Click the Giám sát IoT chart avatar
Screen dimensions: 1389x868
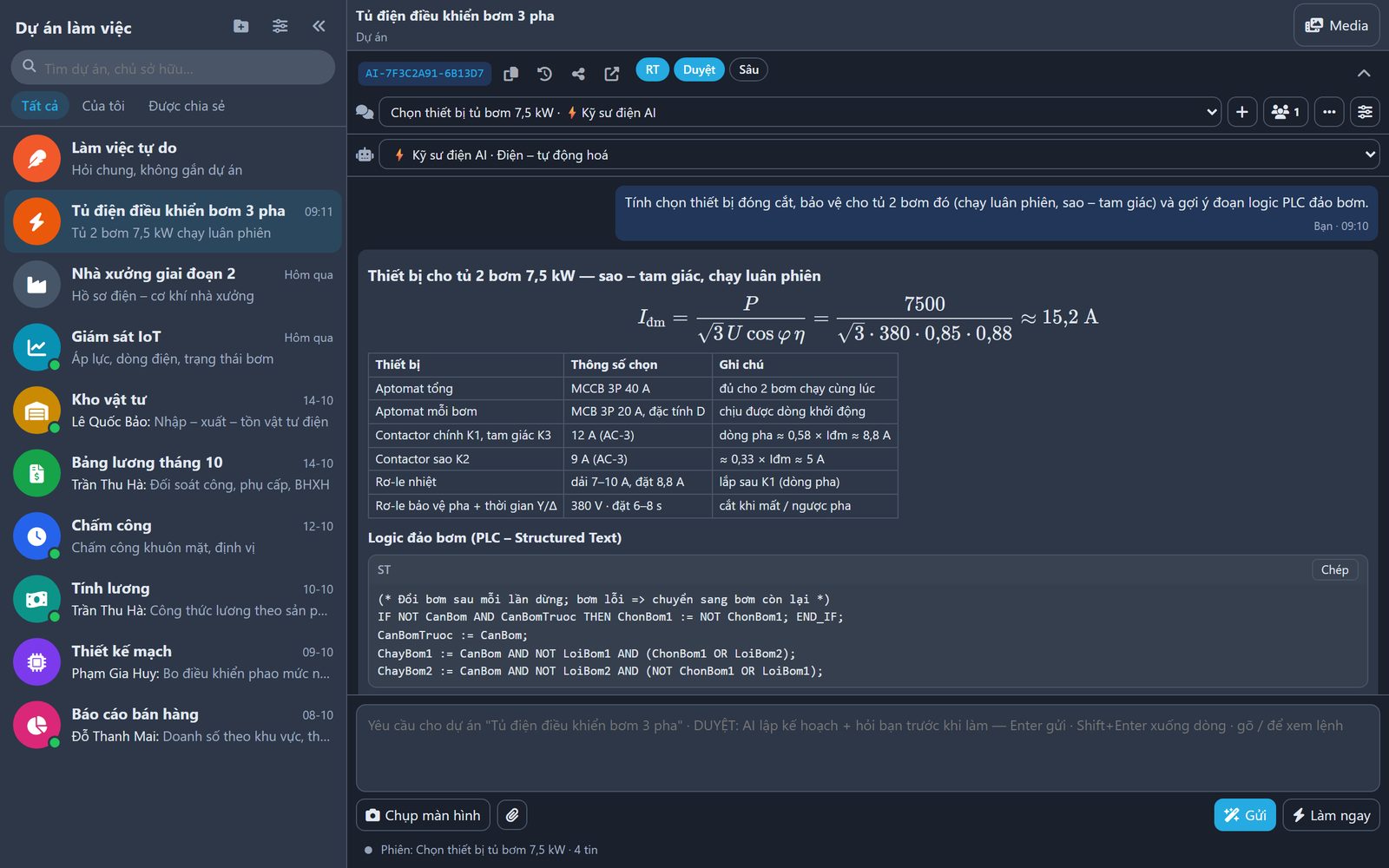36,347
